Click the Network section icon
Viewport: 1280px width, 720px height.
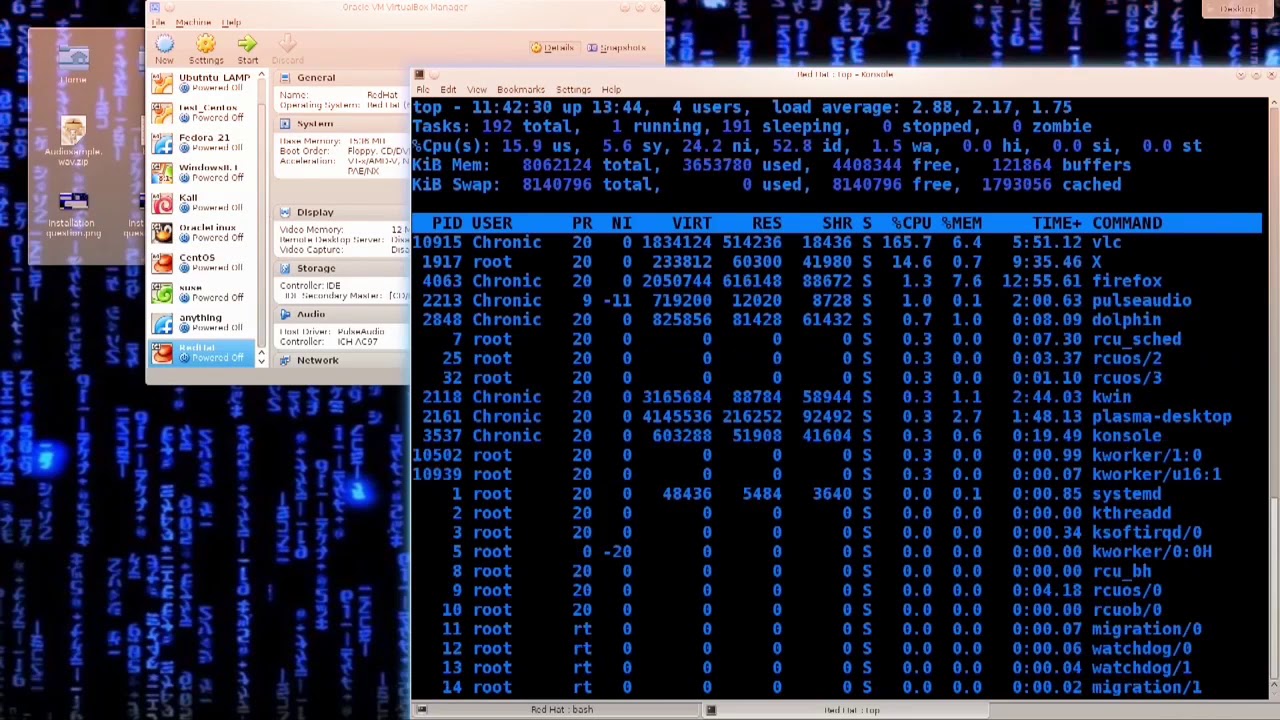point(285,360)
